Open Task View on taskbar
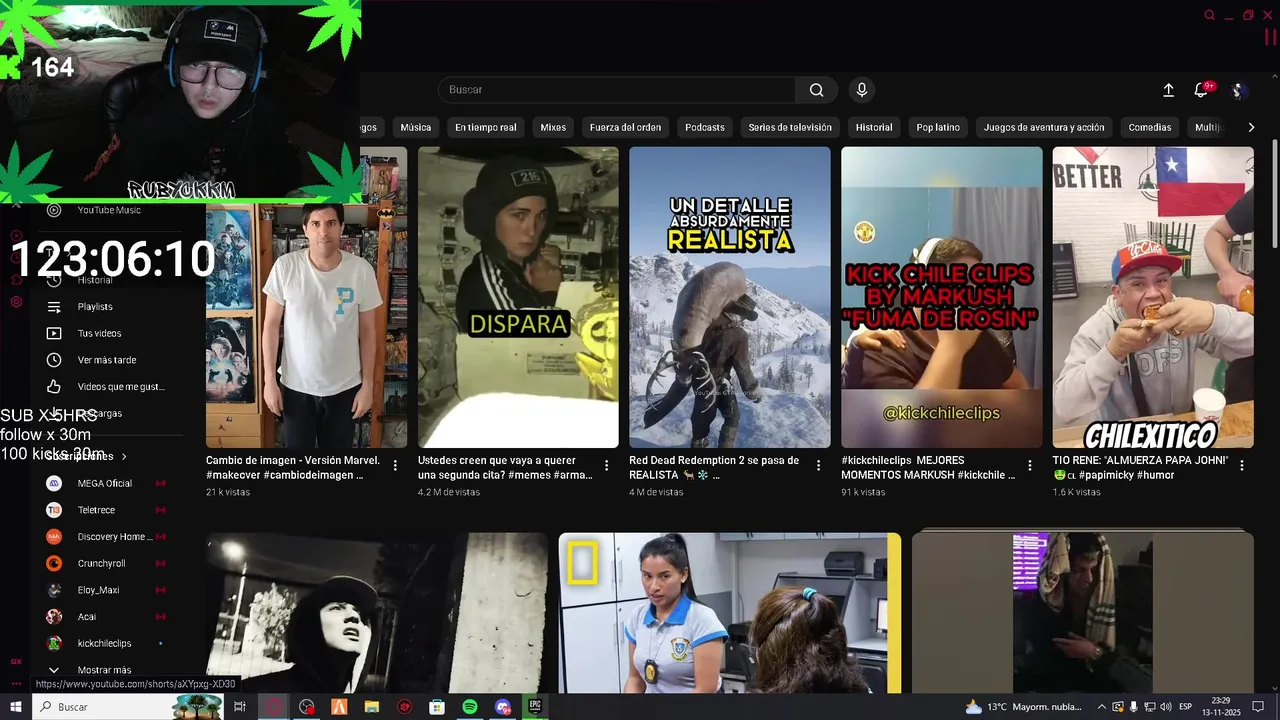The image size is (1280, 720). tap(240, 707)
